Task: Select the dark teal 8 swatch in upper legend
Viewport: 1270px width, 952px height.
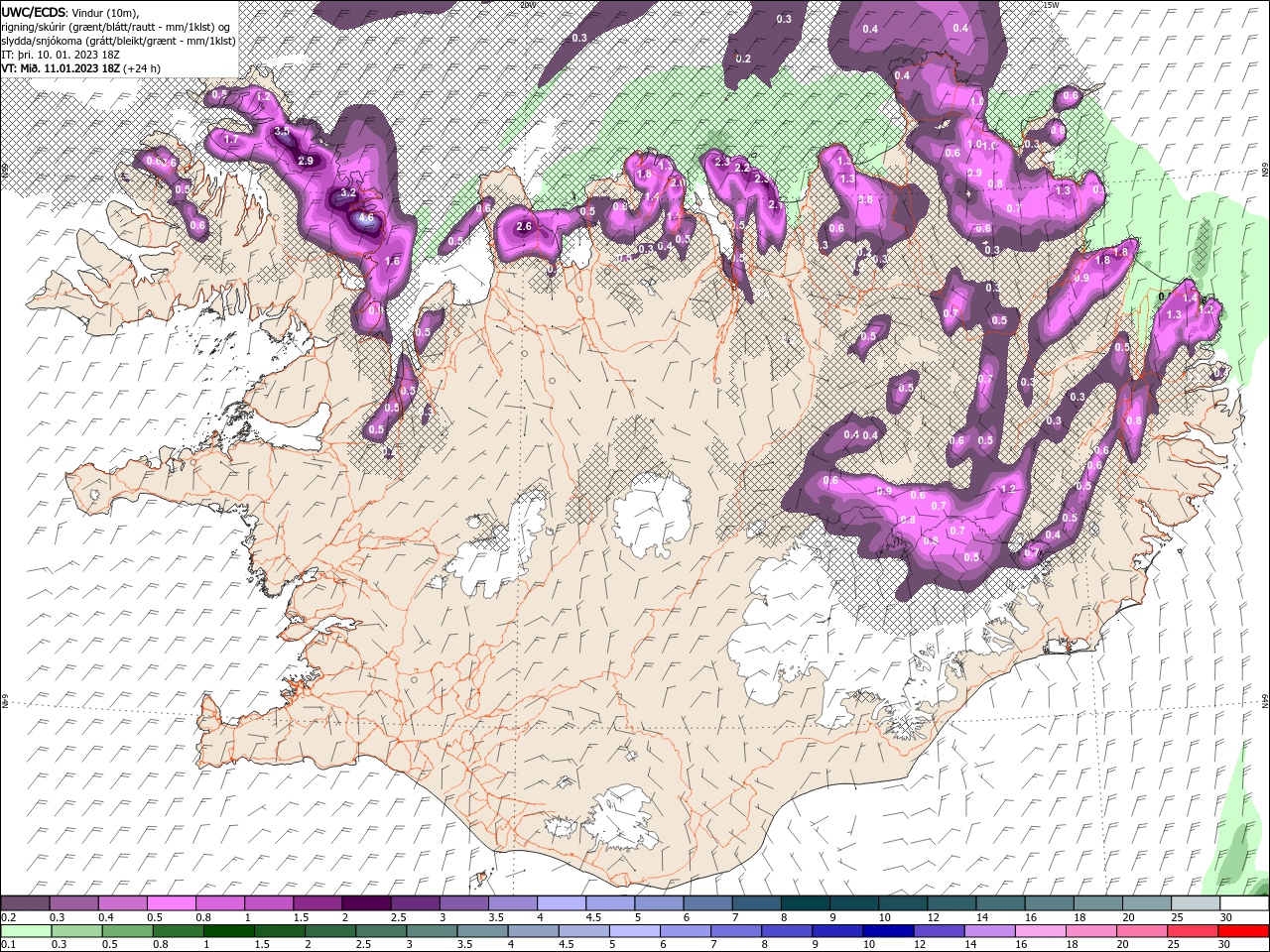Action: (x=805, y=903)
